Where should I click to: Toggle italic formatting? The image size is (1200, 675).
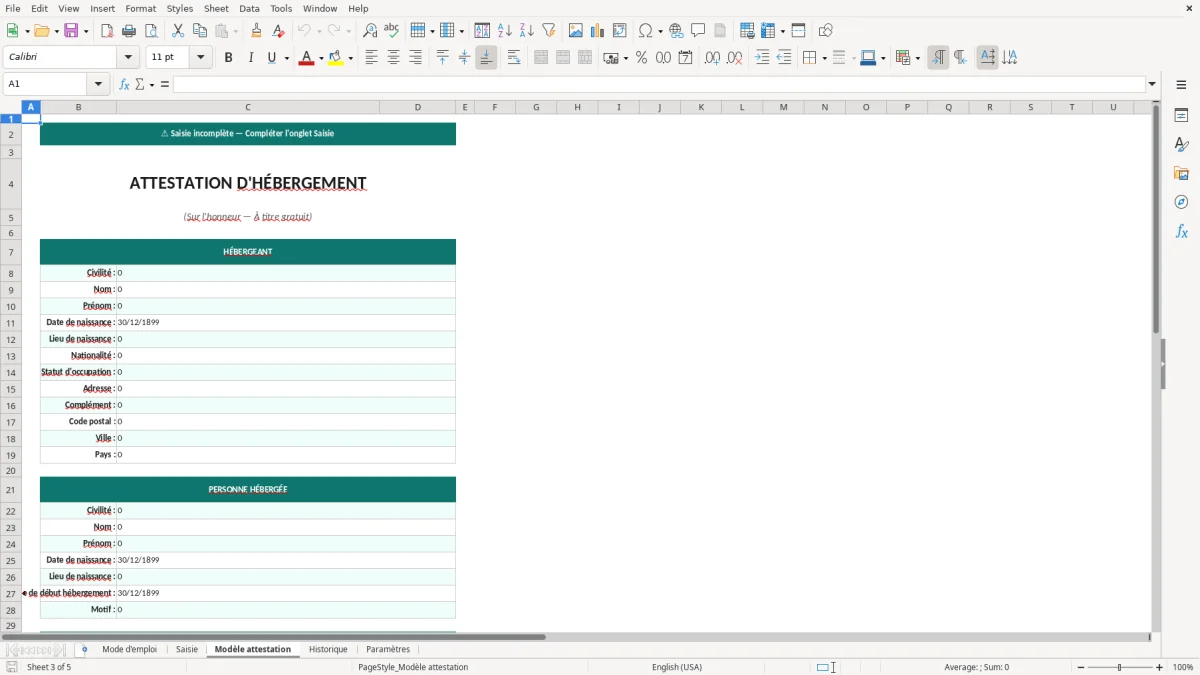(250, 58)
